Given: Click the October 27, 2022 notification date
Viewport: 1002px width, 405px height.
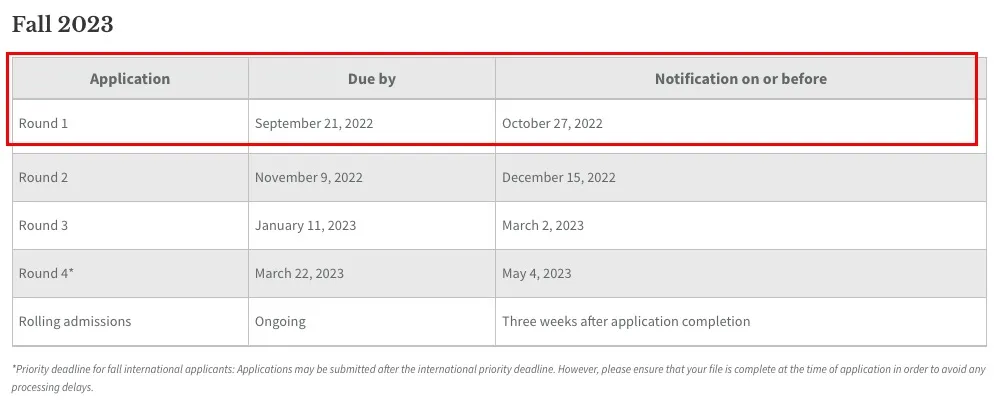Looking at the screenshot, I should click(552, 124).
